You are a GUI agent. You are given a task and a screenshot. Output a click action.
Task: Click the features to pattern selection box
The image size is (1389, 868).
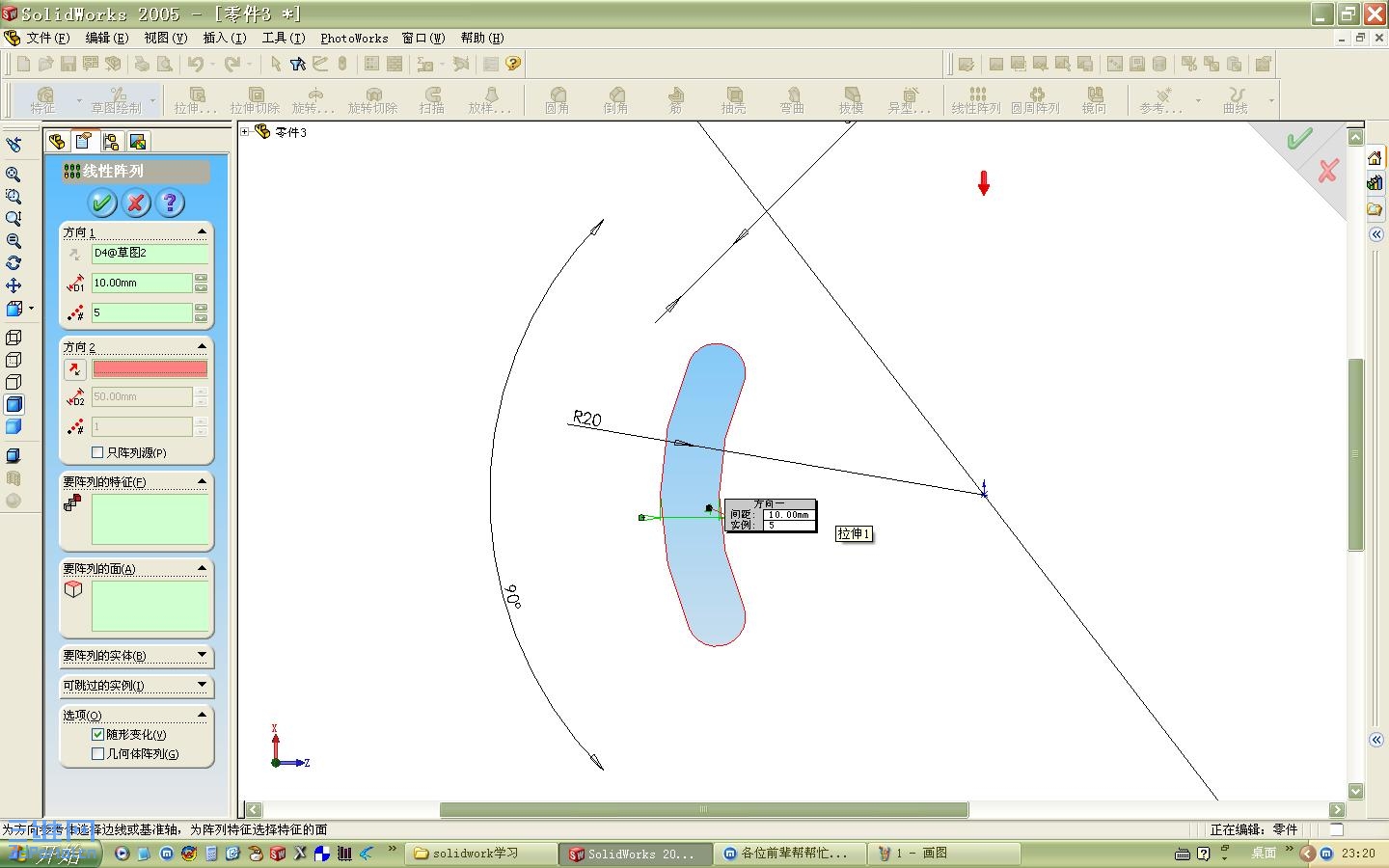pyautogui.click(x=150, y=520)
